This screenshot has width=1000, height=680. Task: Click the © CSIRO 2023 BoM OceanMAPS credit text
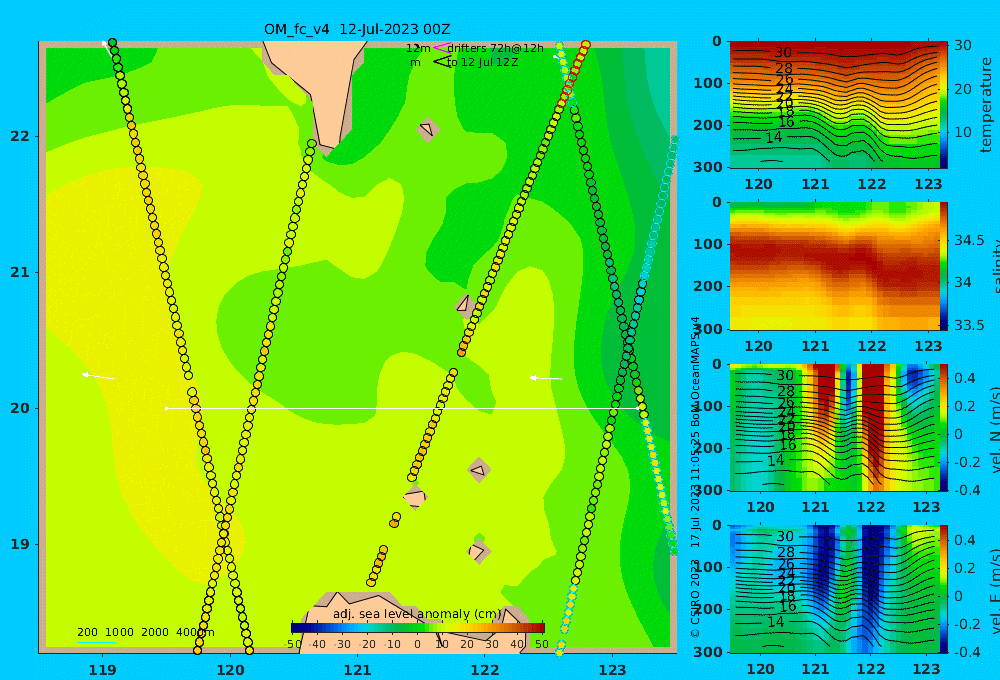695,477
